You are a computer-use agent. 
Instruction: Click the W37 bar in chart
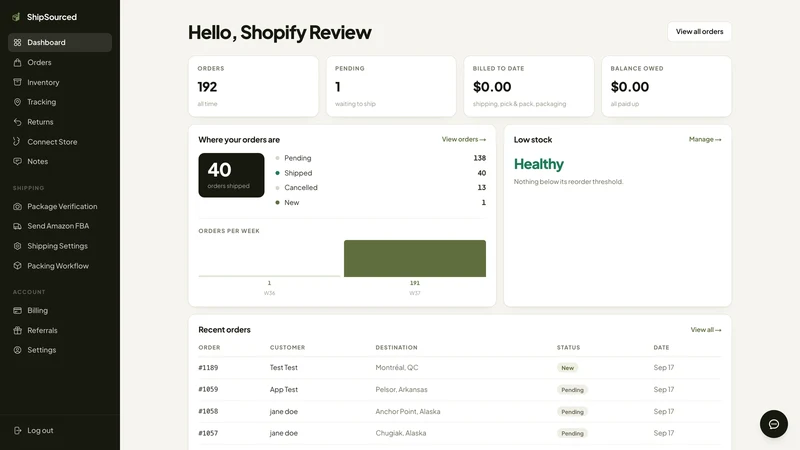415,259
